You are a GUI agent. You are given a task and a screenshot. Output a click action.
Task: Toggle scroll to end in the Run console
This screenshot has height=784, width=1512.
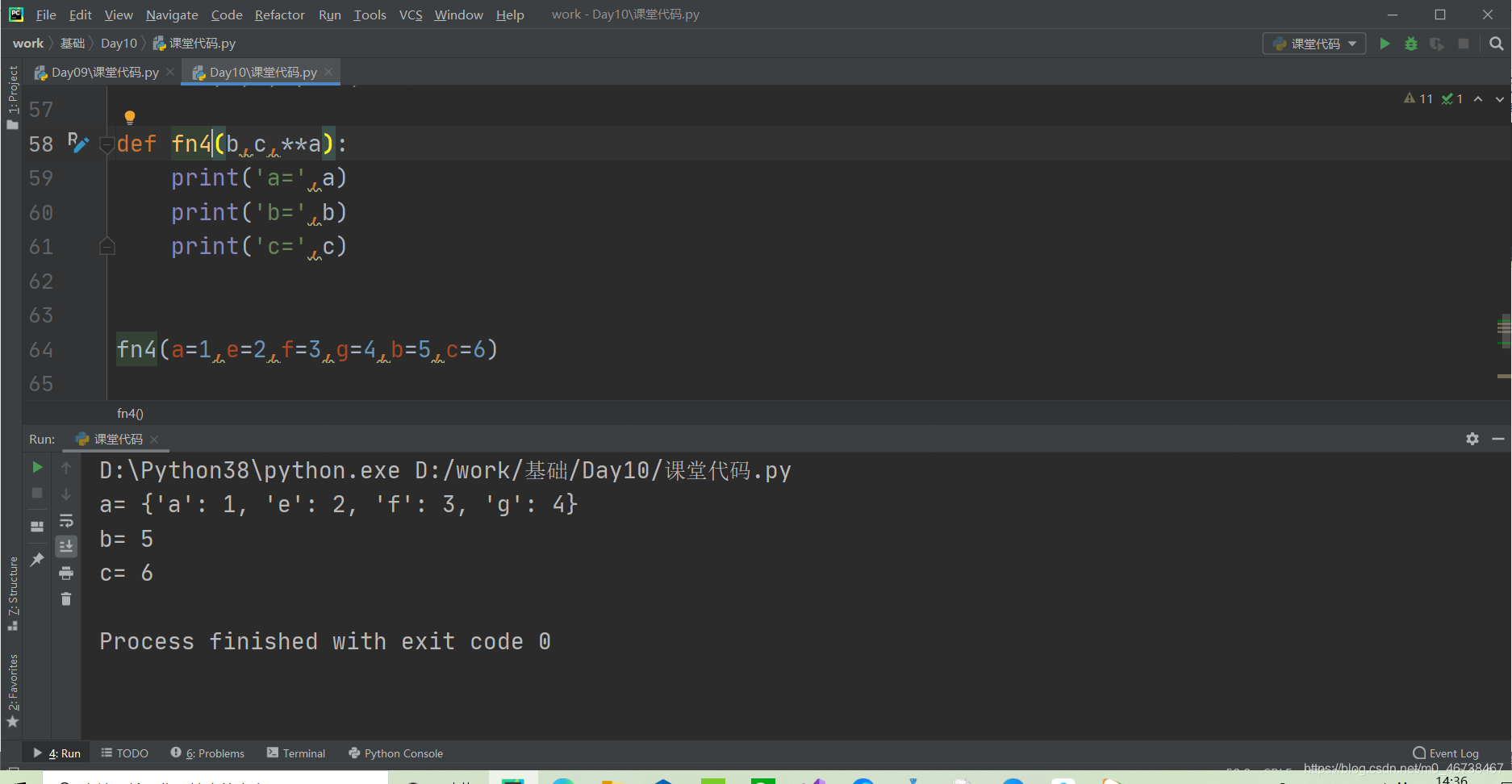tap(66, 546)
